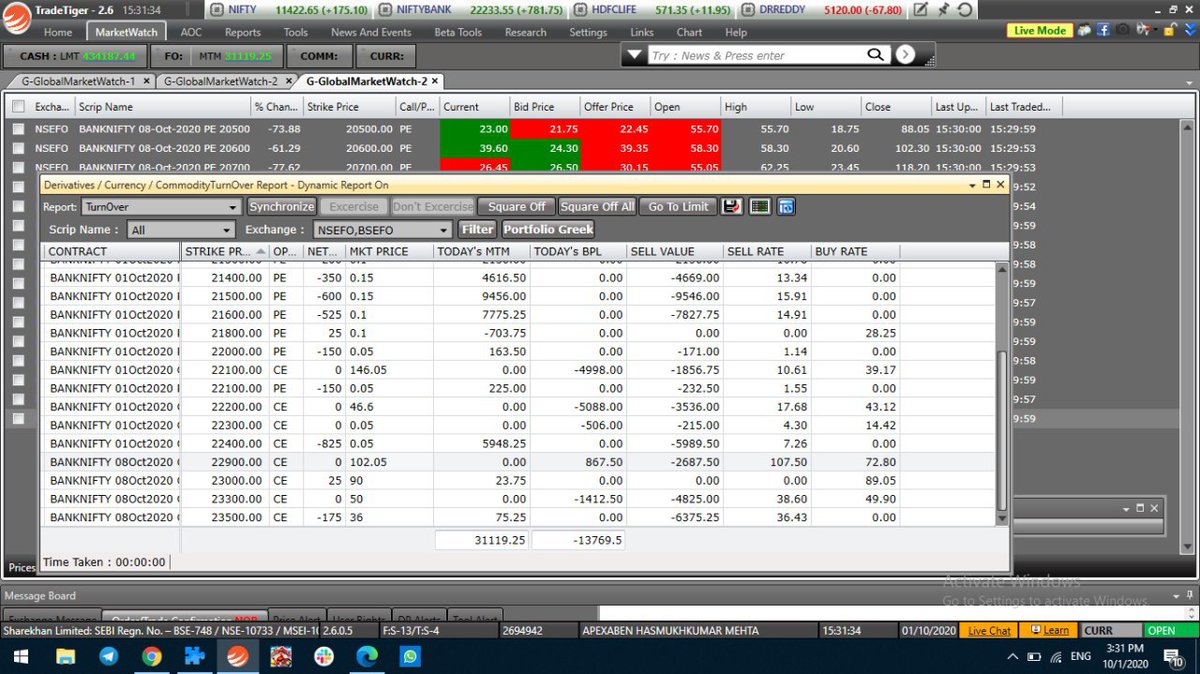Click the Live Mode button
This screenshot has width=1200, height=674.
1040,31
